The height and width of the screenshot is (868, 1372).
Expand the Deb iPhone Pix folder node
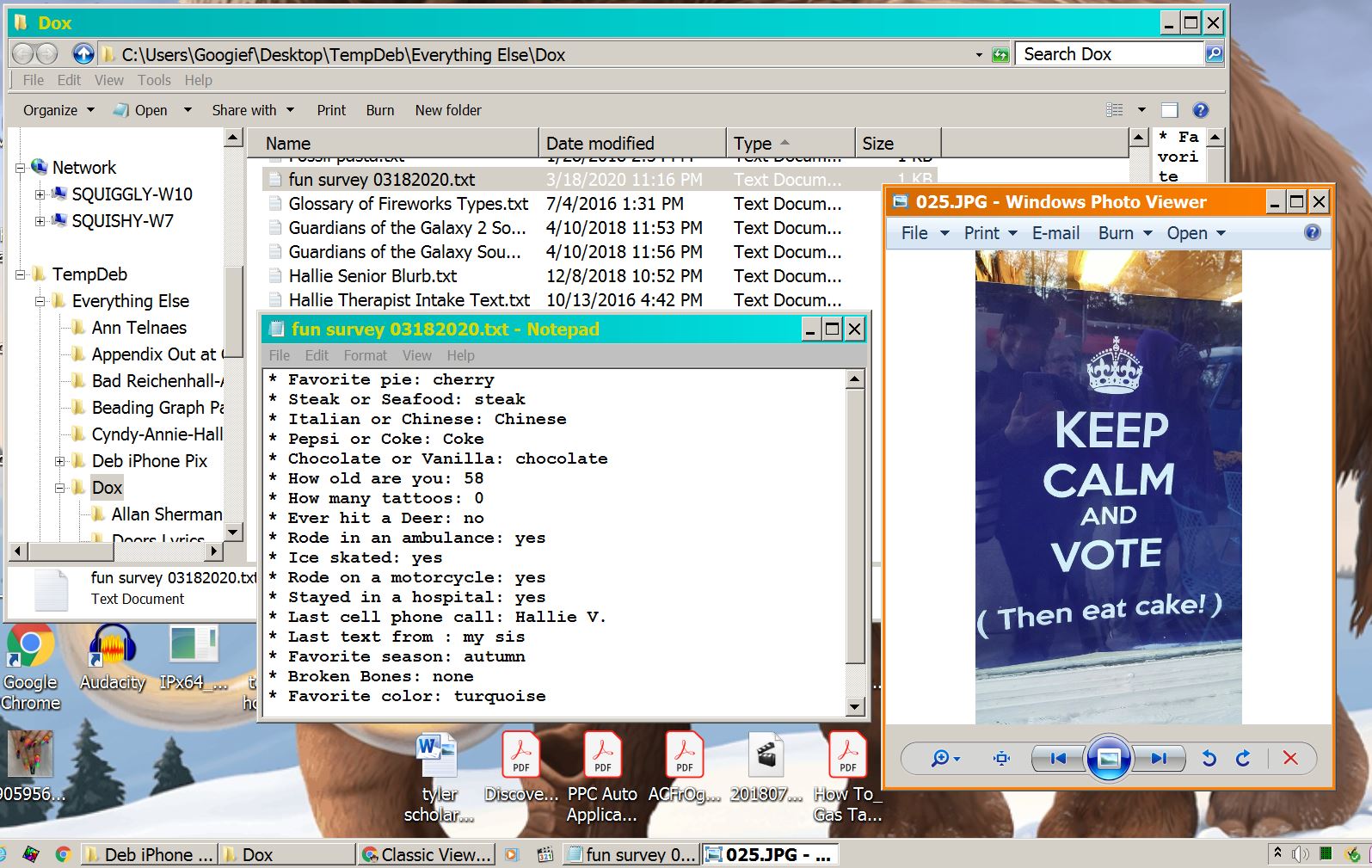point(59,462)
